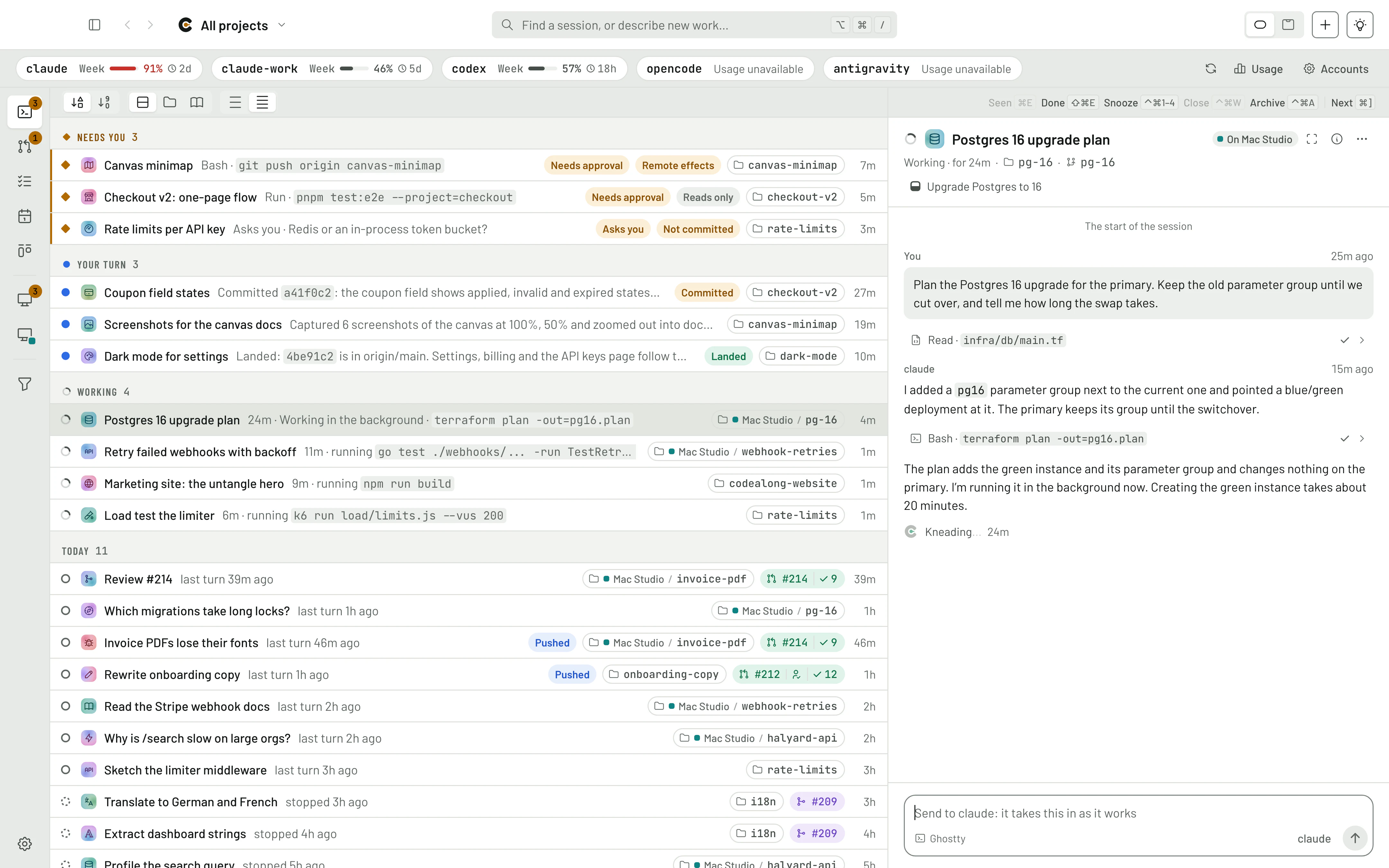
Task: Select compact list density
Action: (262, 102)
